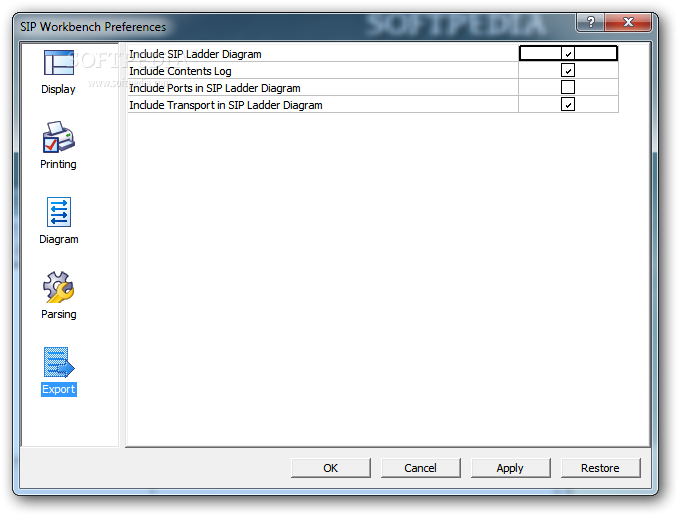
Task: Uncheck Include Contents Log checkbox
Action: [568, 70]
